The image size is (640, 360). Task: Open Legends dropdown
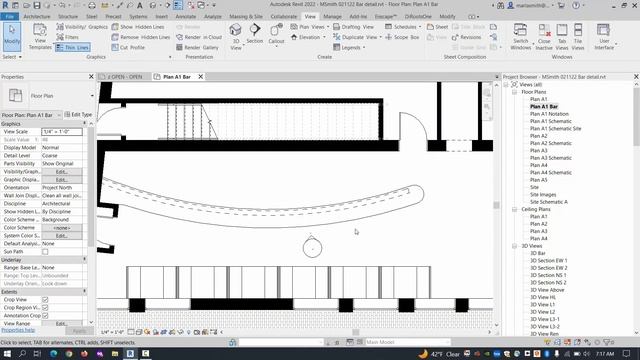[349, 47]
